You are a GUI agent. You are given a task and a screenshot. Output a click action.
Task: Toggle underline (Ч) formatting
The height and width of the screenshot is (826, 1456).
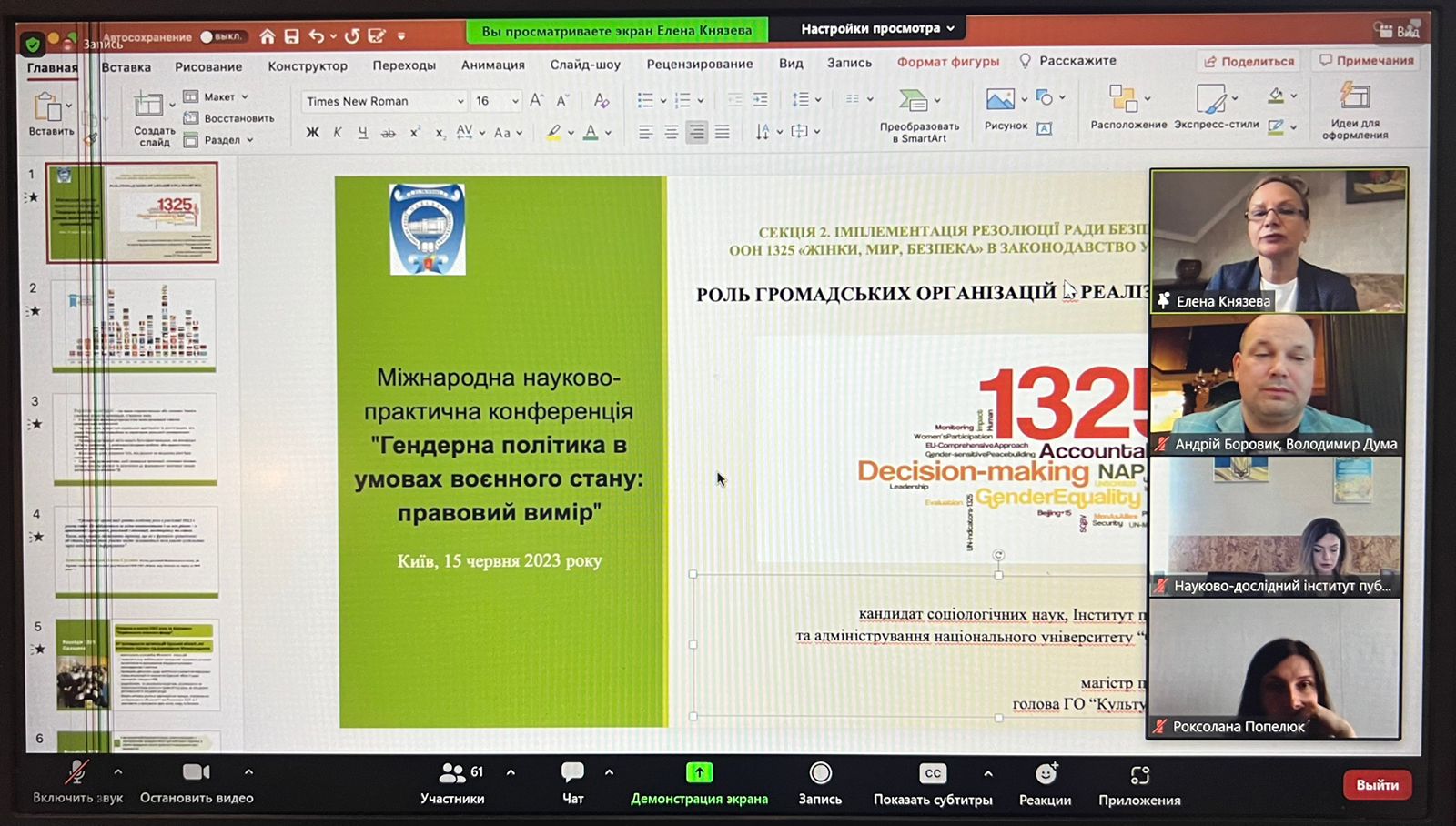[362, 133]
